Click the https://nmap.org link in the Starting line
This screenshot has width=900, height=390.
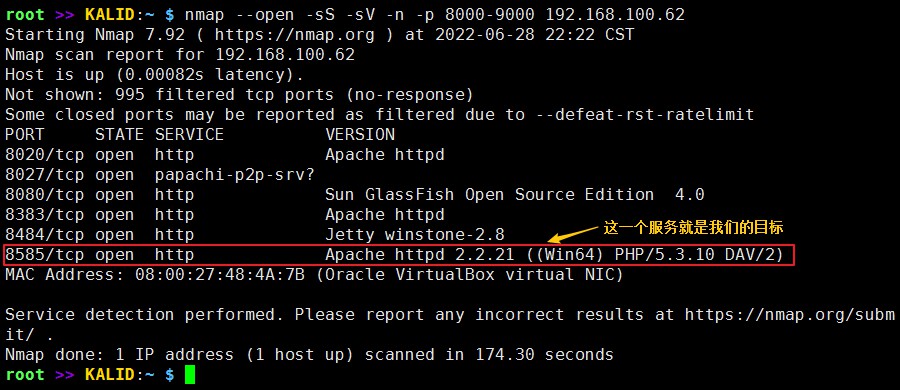(294, 35)
